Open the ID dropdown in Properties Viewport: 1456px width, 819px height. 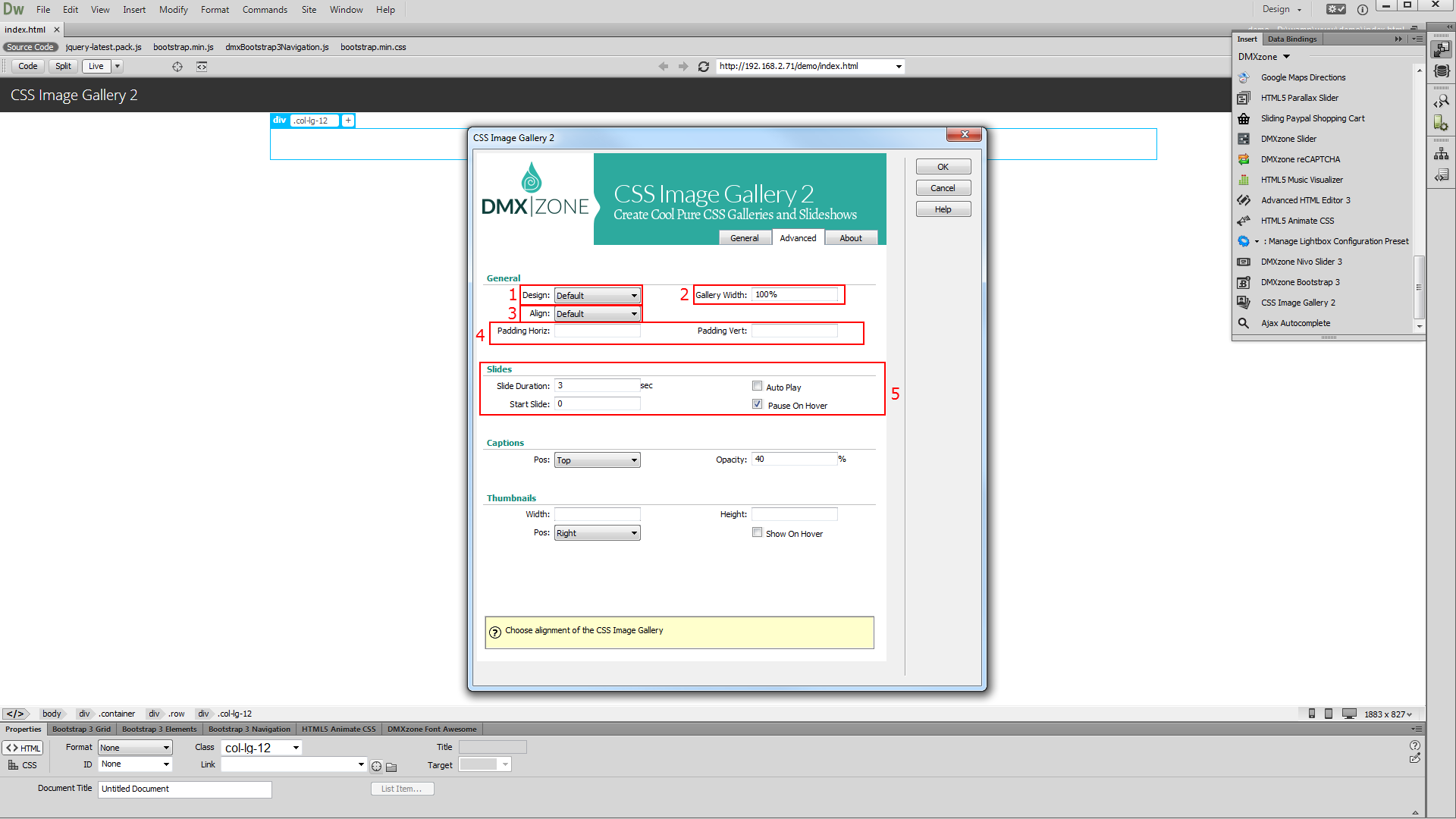point(135,764)
